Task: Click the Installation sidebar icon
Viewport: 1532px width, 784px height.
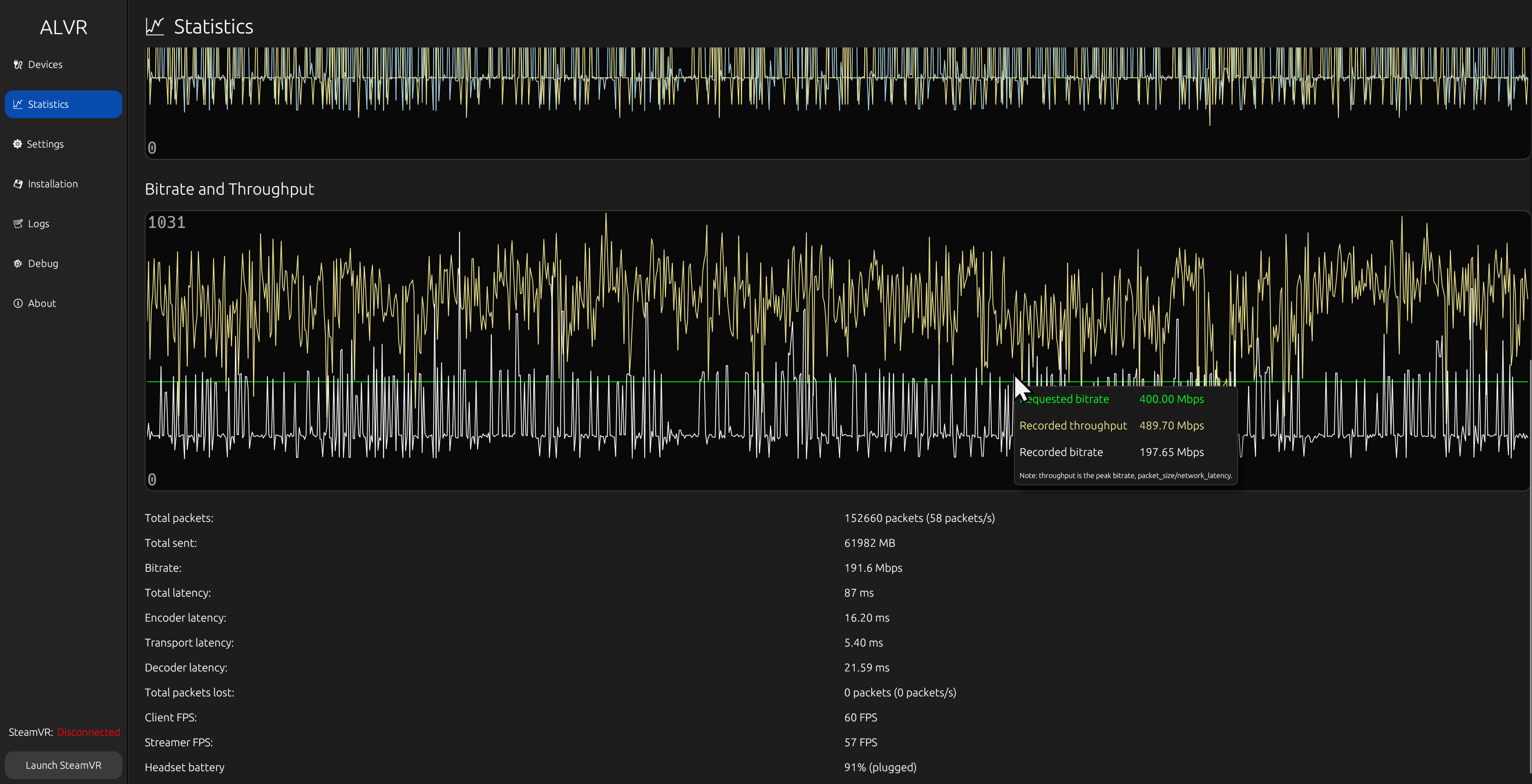Action: [18, 184]
